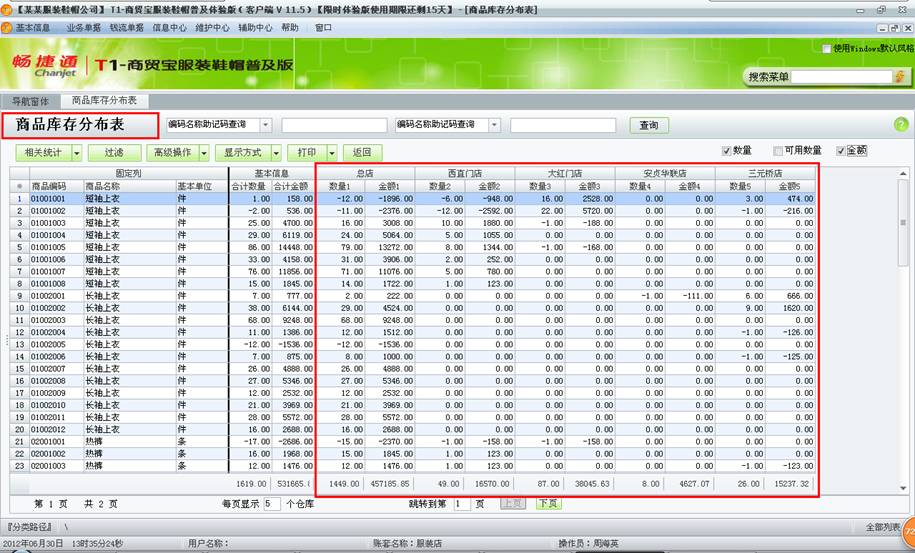Click the disabled 上页 button
This screenshot has height=553, width=915.
click(x=513, y=503)
